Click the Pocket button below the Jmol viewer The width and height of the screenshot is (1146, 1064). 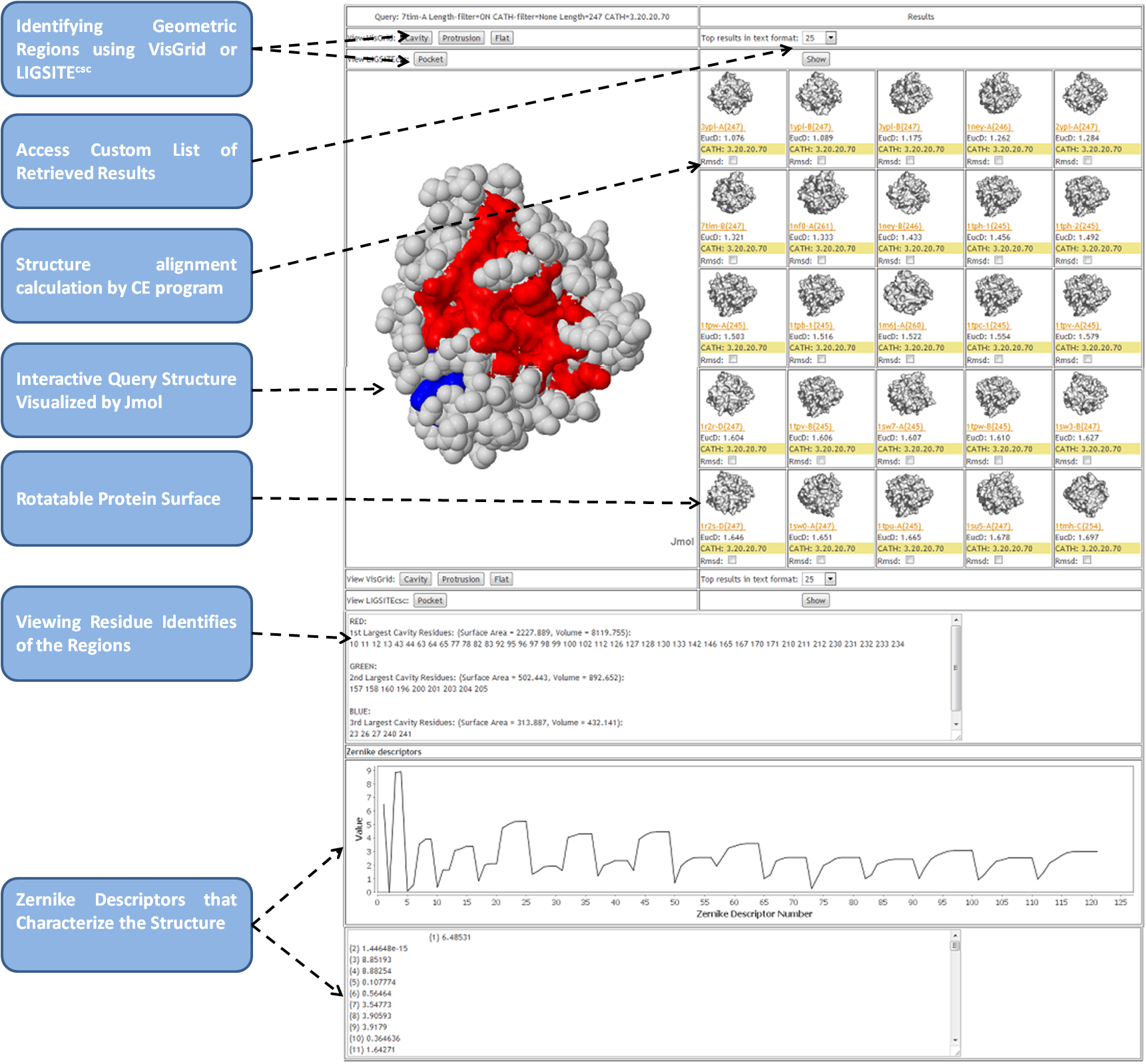tap(430, 601)
